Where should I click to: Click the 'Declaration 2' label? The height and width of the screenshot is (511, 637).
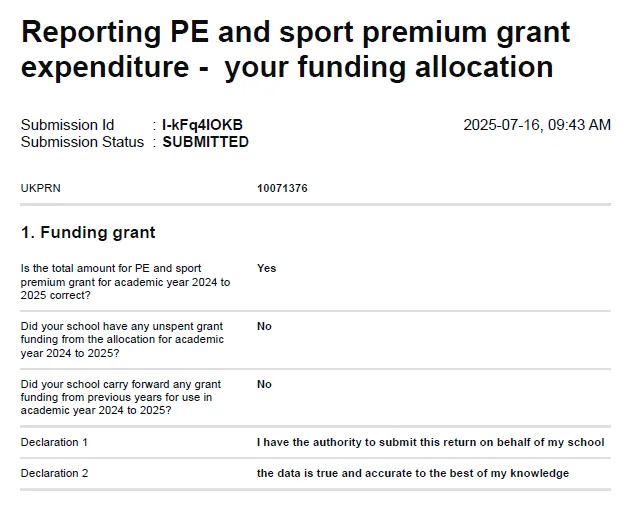[54, 473]
